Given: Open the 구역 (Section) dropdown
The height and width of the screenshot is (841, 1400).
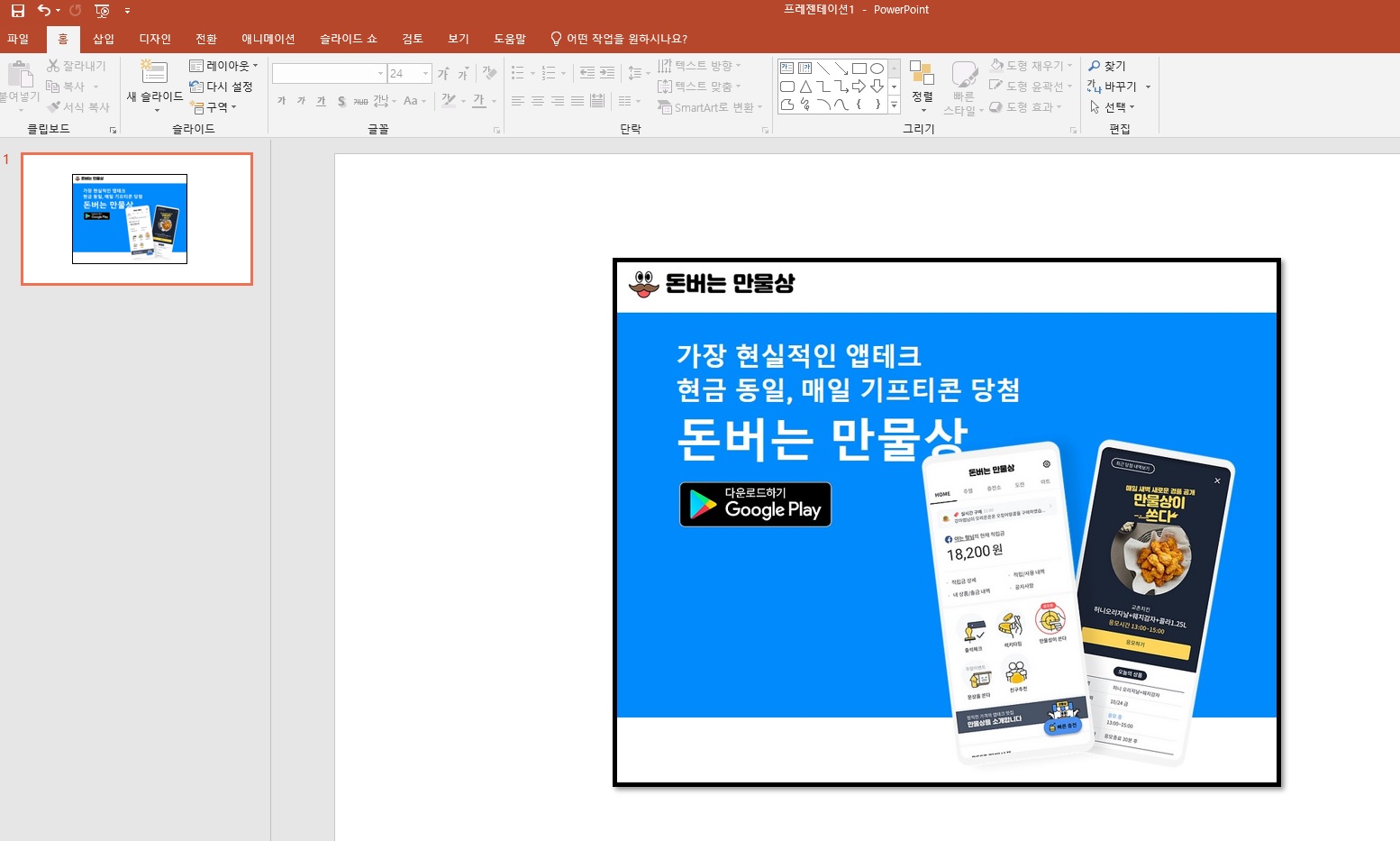Looking at the screenshot, I should 214,107.
